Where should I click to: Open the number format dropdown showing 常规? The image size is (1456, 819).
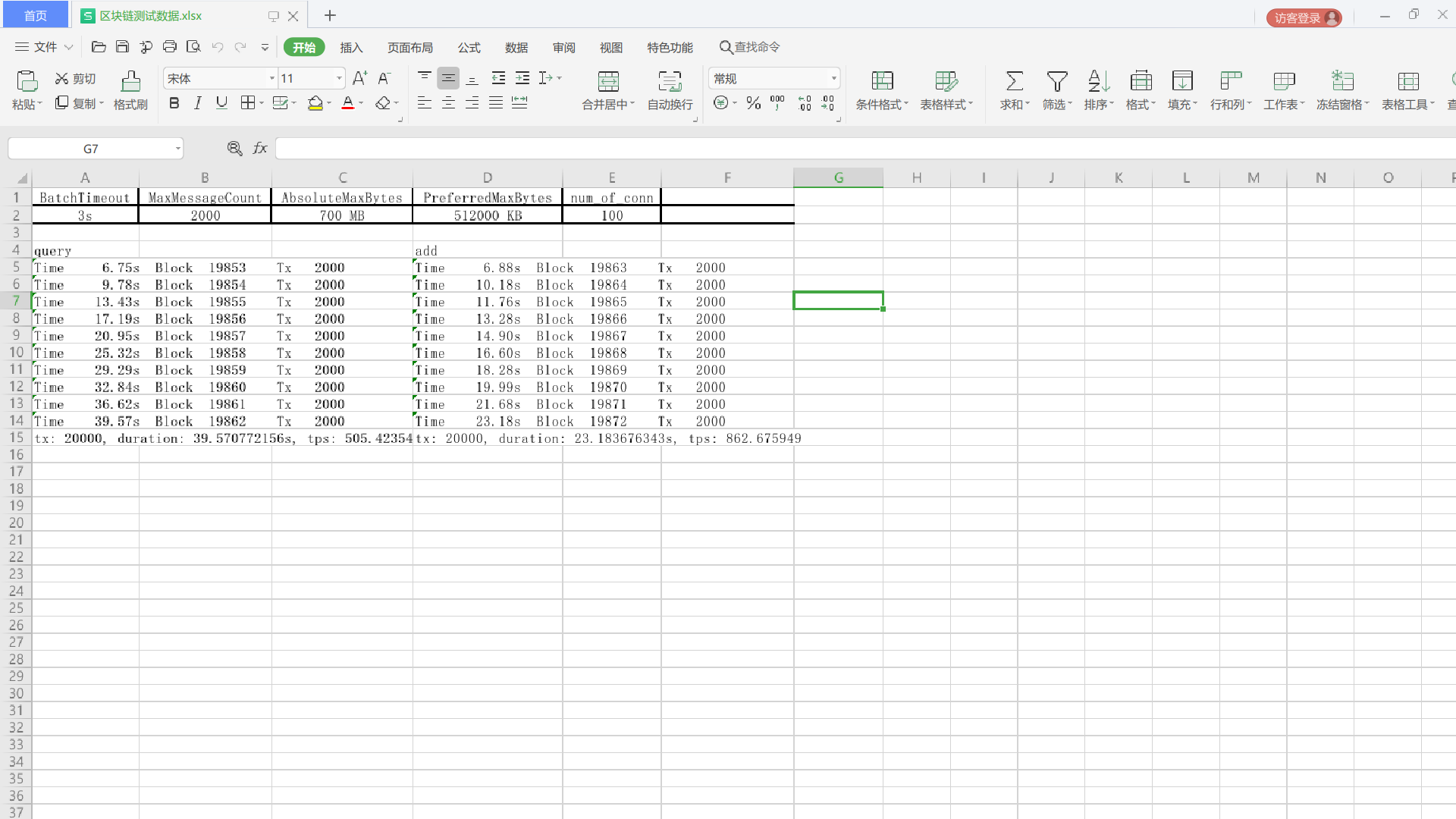point(833,79)
